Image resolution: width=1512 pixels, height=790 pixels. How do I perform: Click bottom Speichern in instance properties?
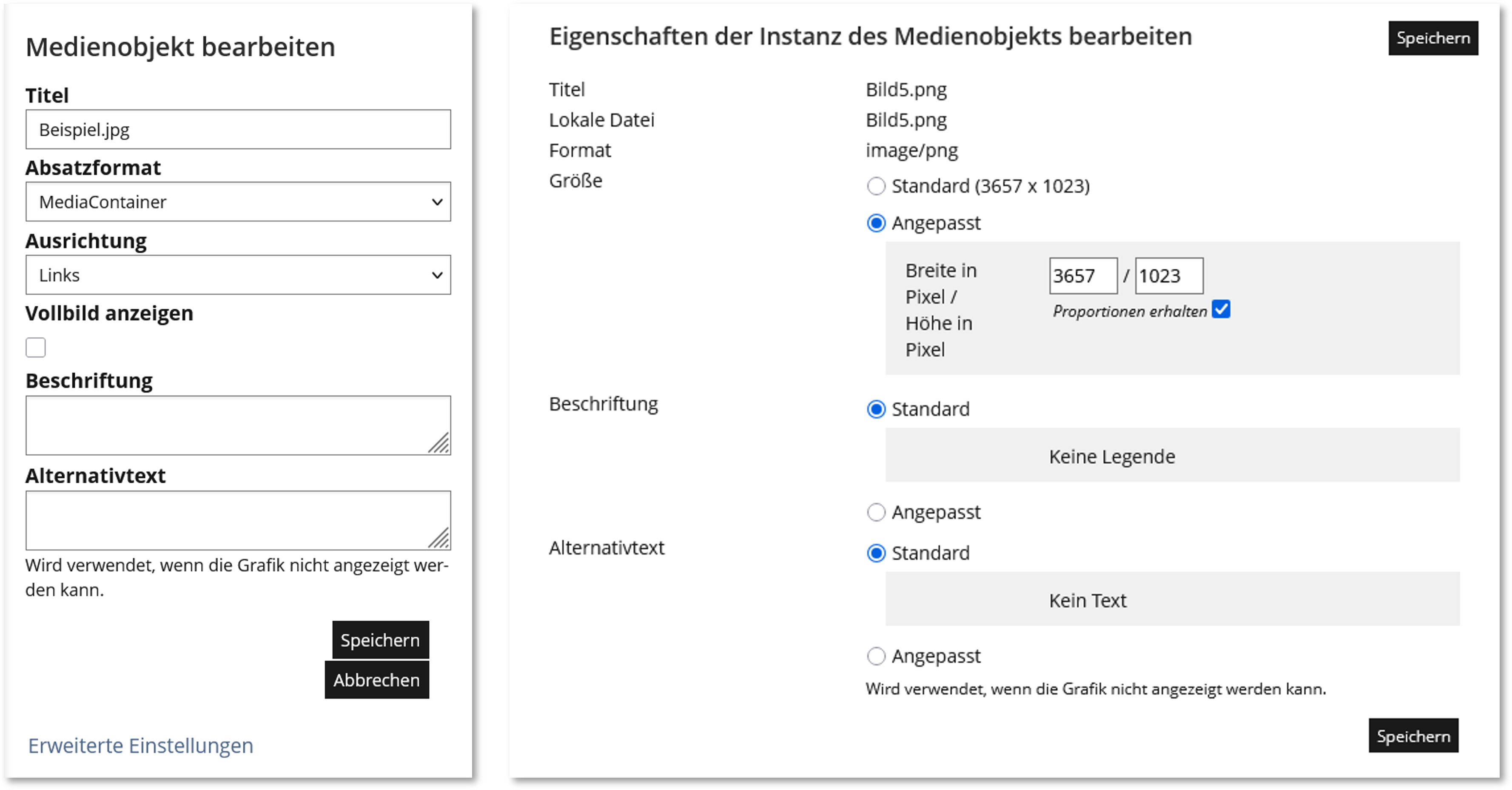(1413, 736)
